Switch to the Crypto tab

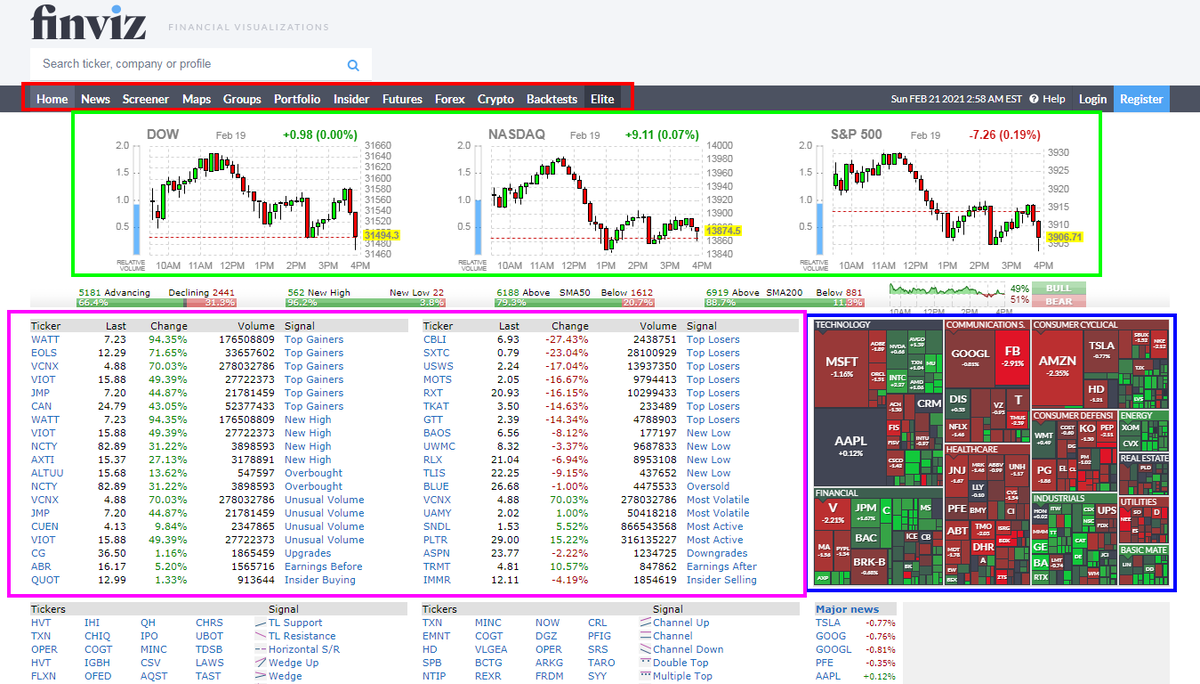(x=496, y=99)
